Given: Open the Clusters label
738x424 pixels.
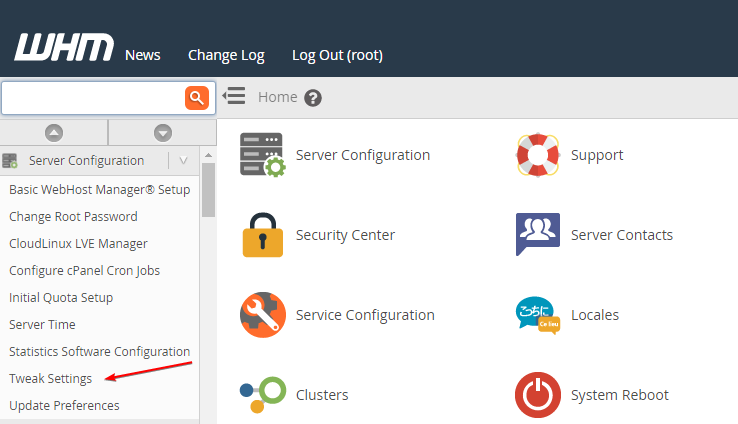Looking at the screenshot, I should pos(322,395).
